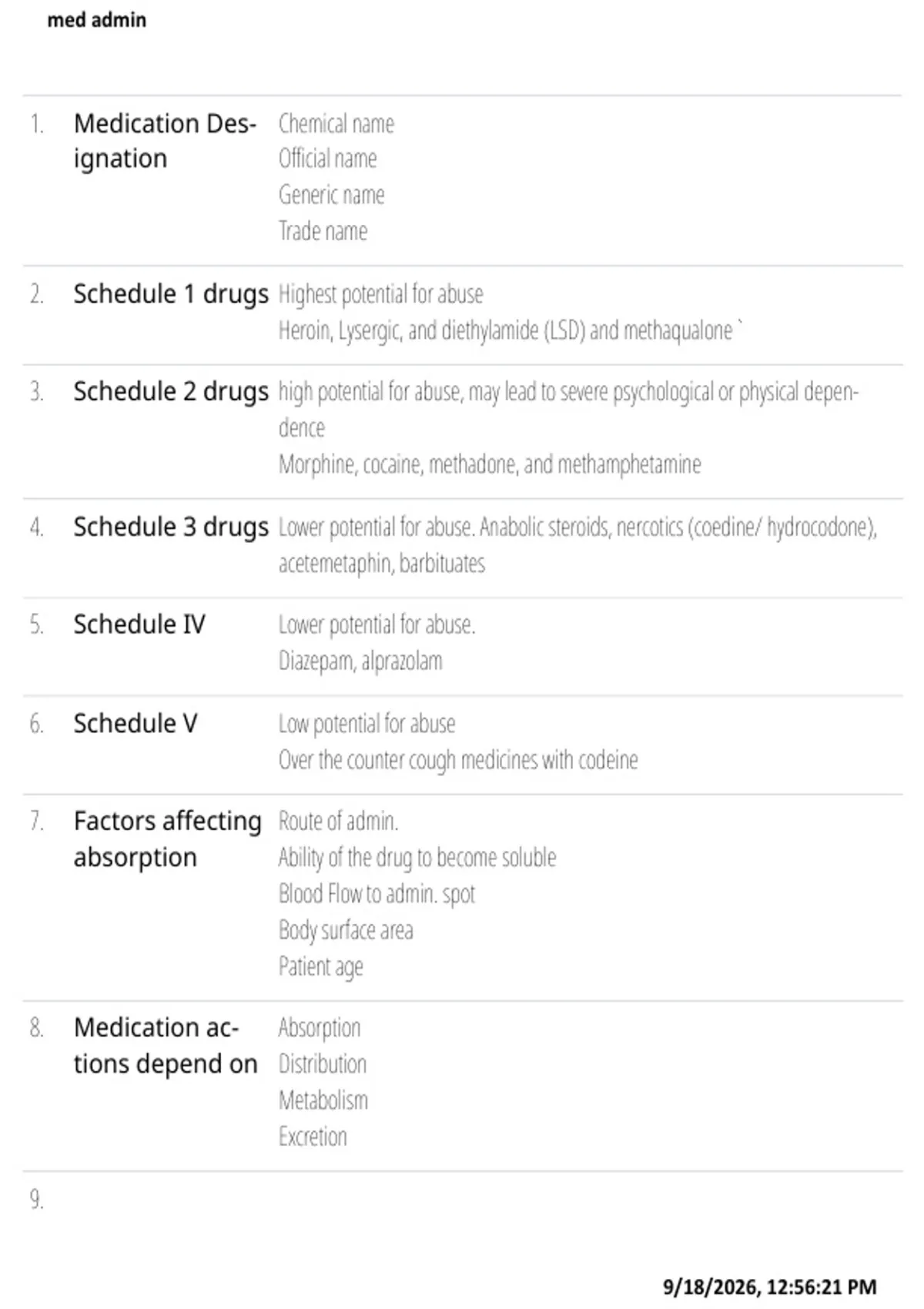This screenshot has height=1309, width=924.
Task: Click 'Highest potential for abuse' text
Action: [380, 294]
